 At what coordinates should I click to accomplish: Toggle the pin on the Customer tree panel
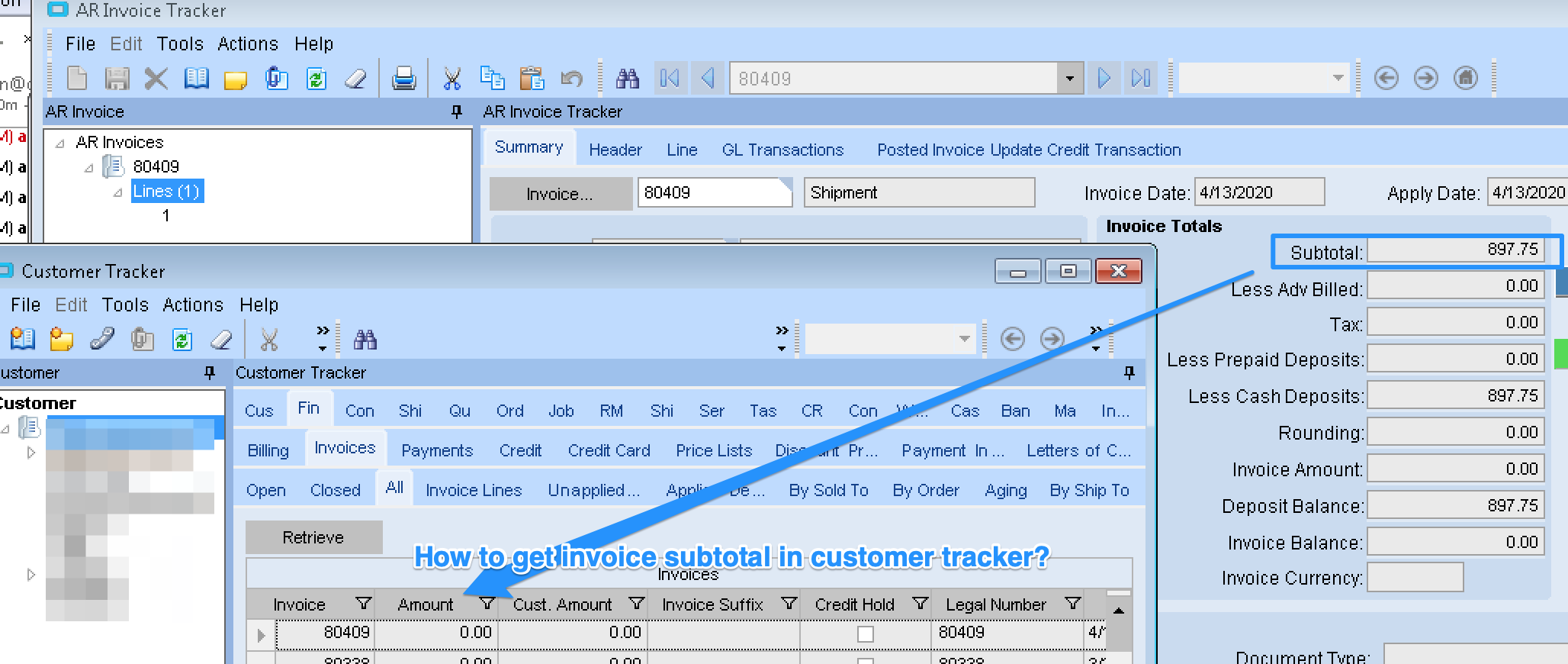(209, 372)
